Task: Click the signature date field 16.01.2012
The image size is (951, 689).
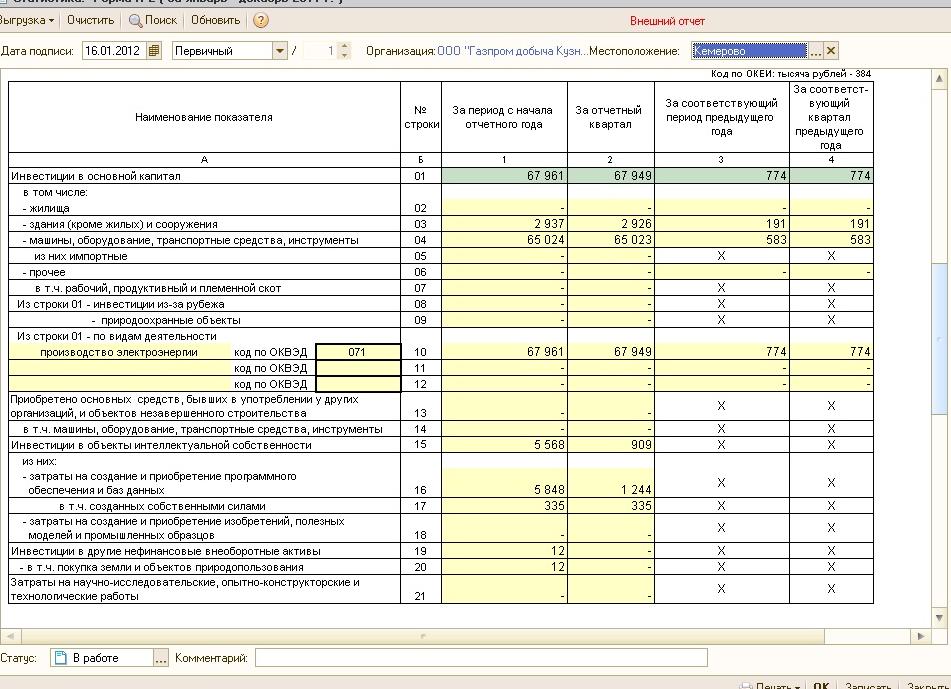Action: tap(114, 51)
